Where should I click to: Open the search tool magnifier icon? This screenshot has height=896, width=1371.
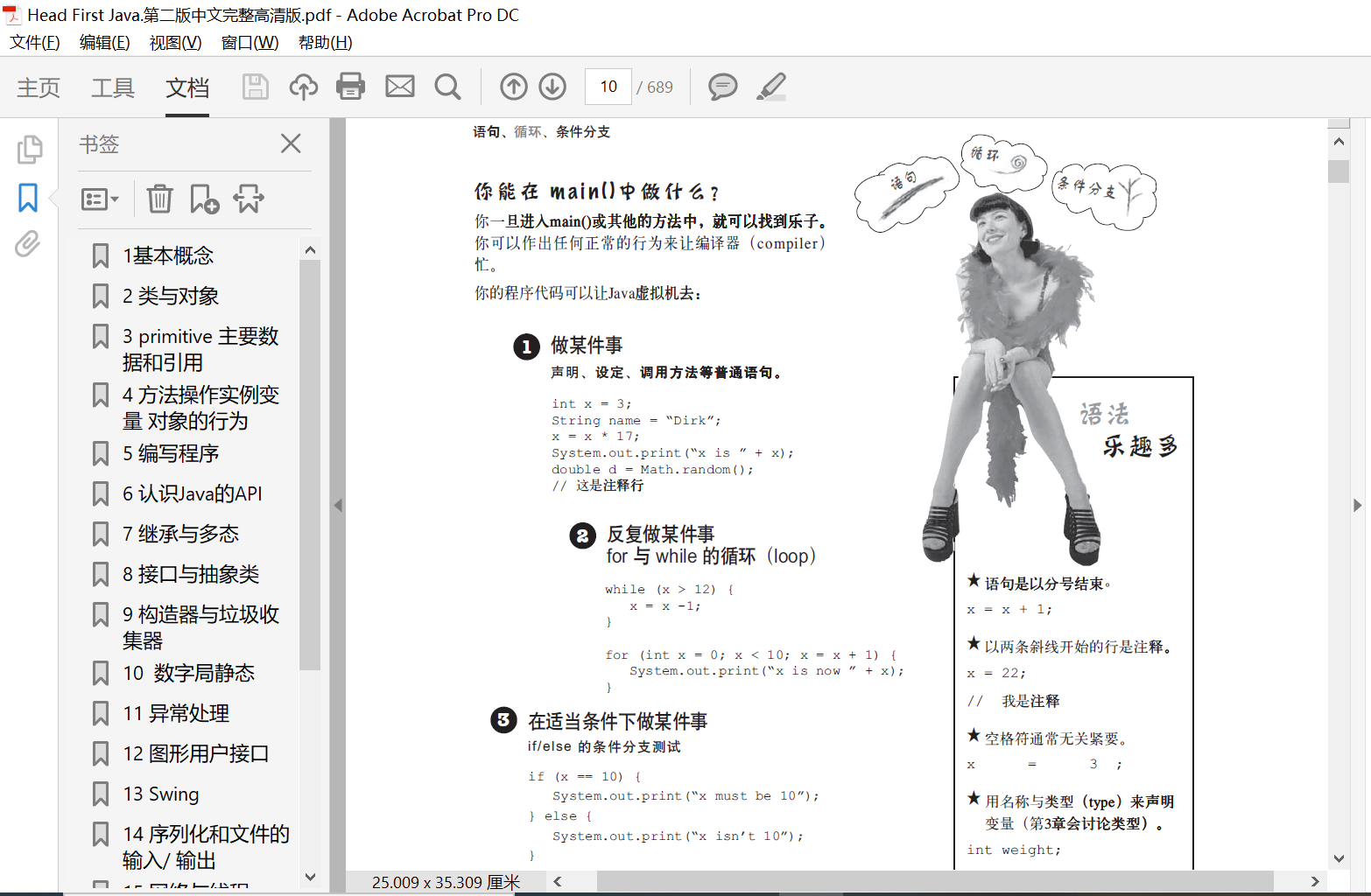coord(447,87)
